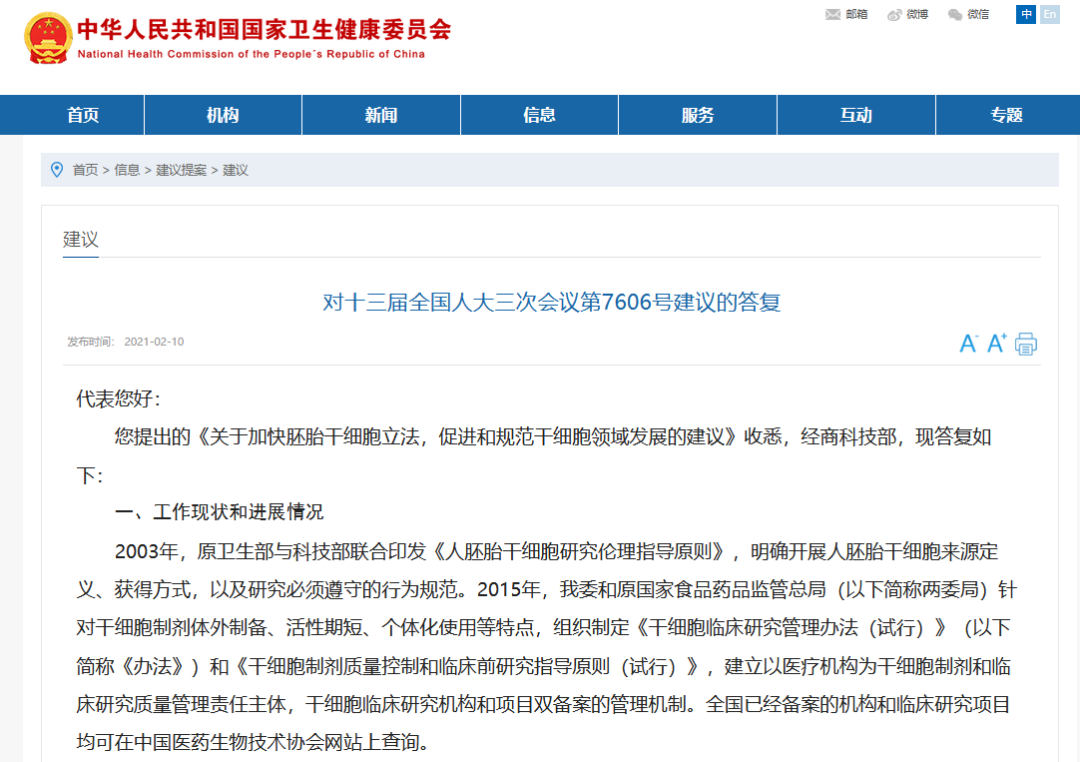
Task: Open the 互动 navigation tab
Action: point(856,115)
